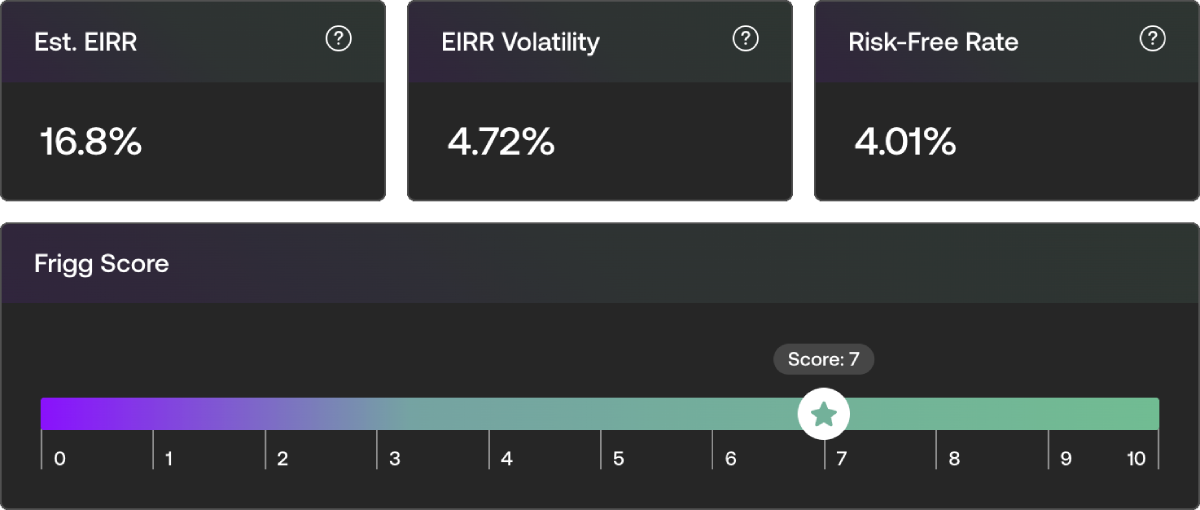This screenshot has height=510, width=1200.
Task: Click the star marker on Frigg Score bar
Action: (x=823, y=414)
